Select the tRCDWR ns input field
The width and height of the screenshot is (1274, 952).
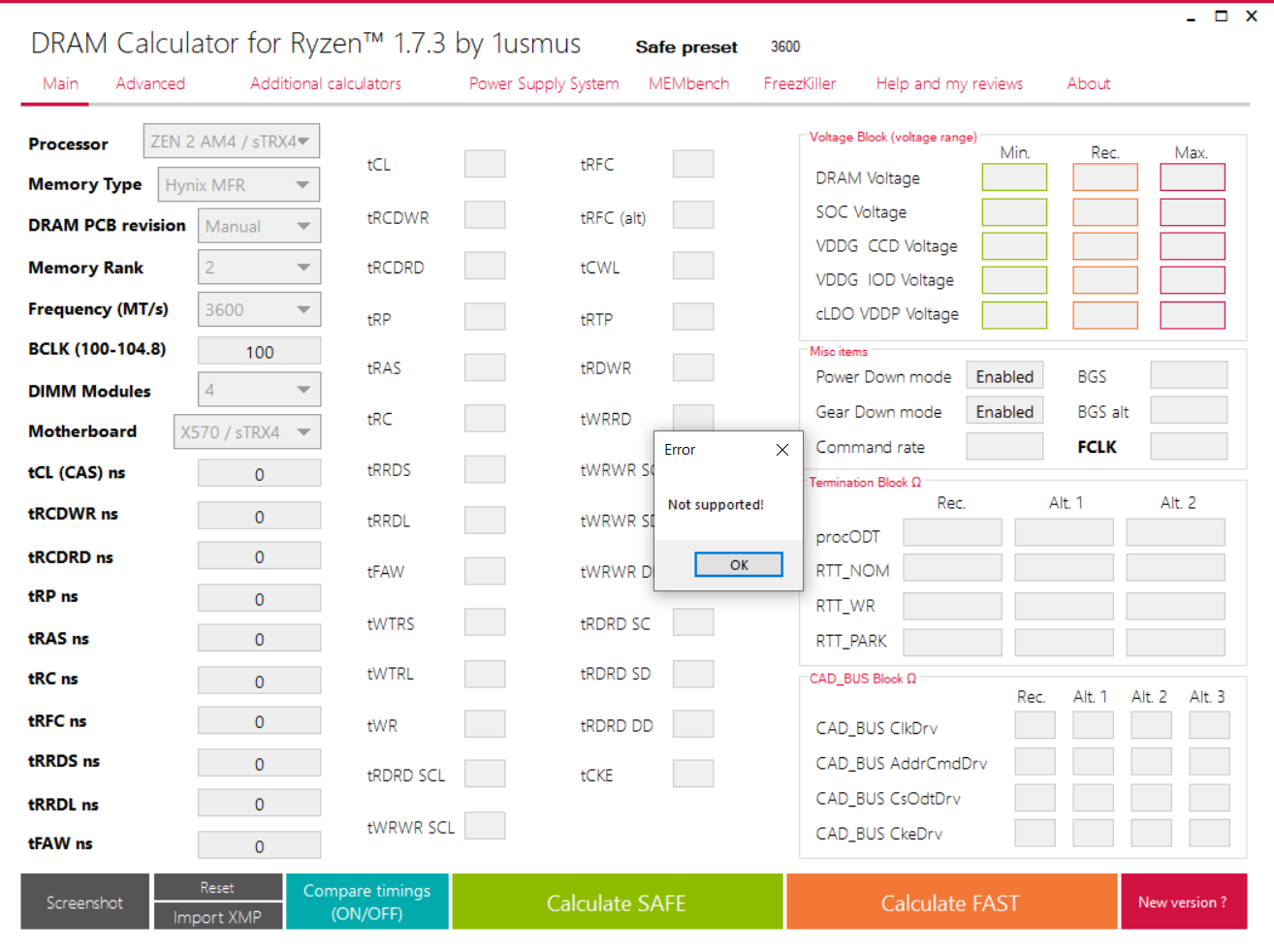click(x=259, y=516)
